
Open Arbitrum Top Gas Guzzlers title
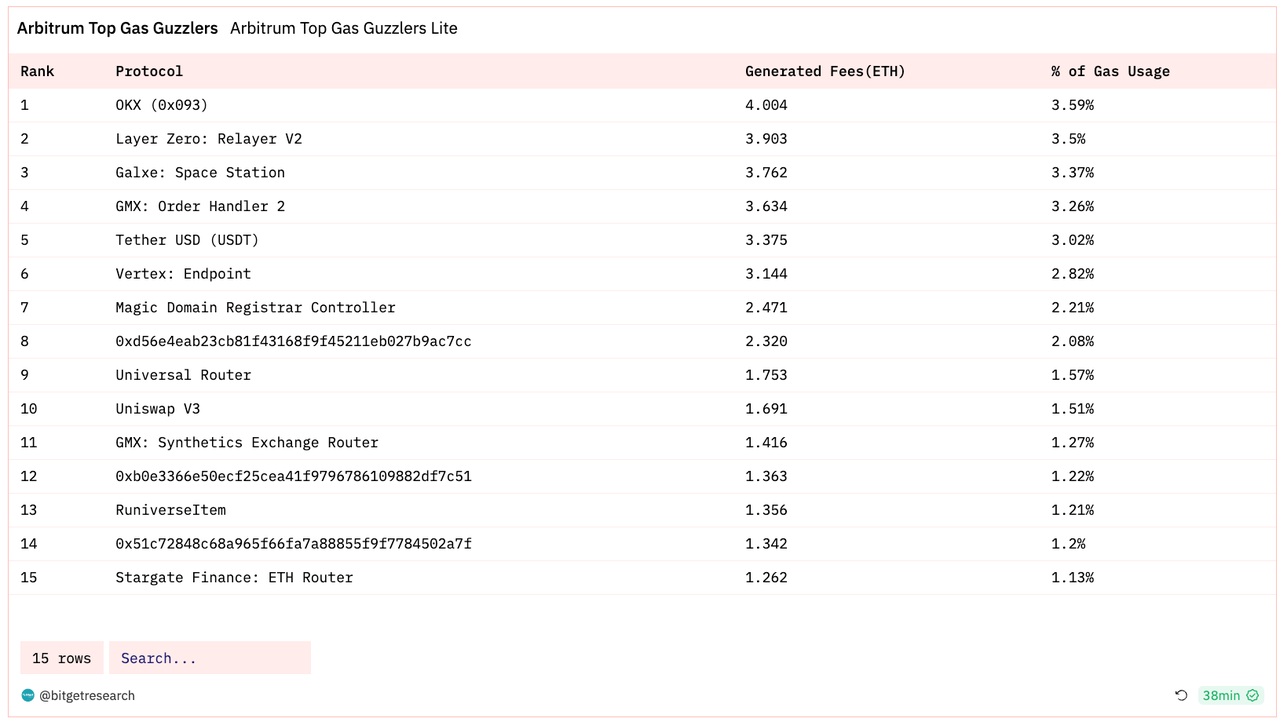point(117,28)
